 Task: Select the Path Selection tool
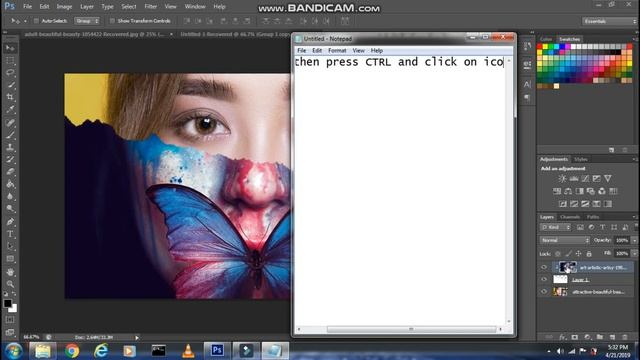pos(10,247)
